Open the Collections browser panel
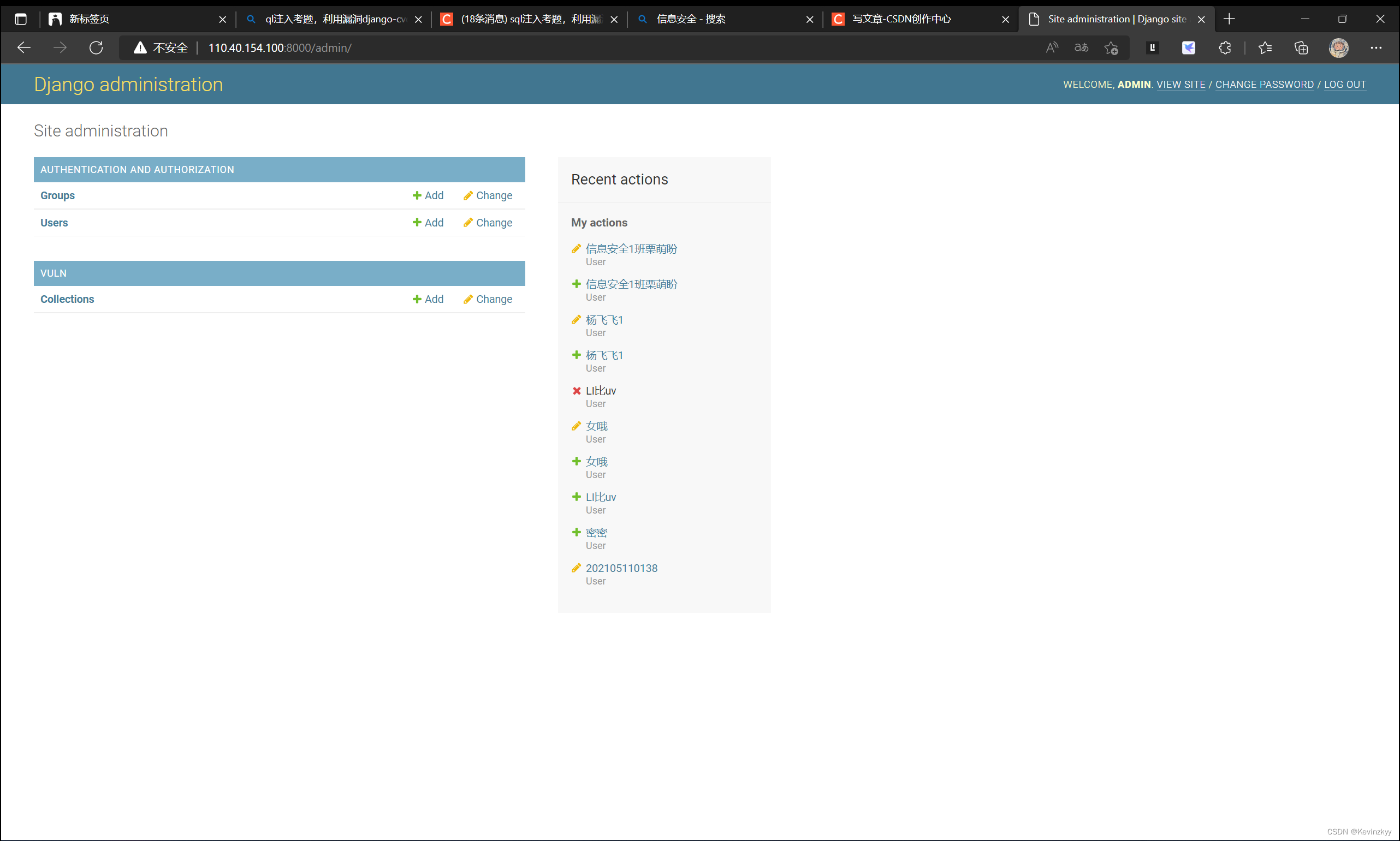 click(x=1301, y=47)
